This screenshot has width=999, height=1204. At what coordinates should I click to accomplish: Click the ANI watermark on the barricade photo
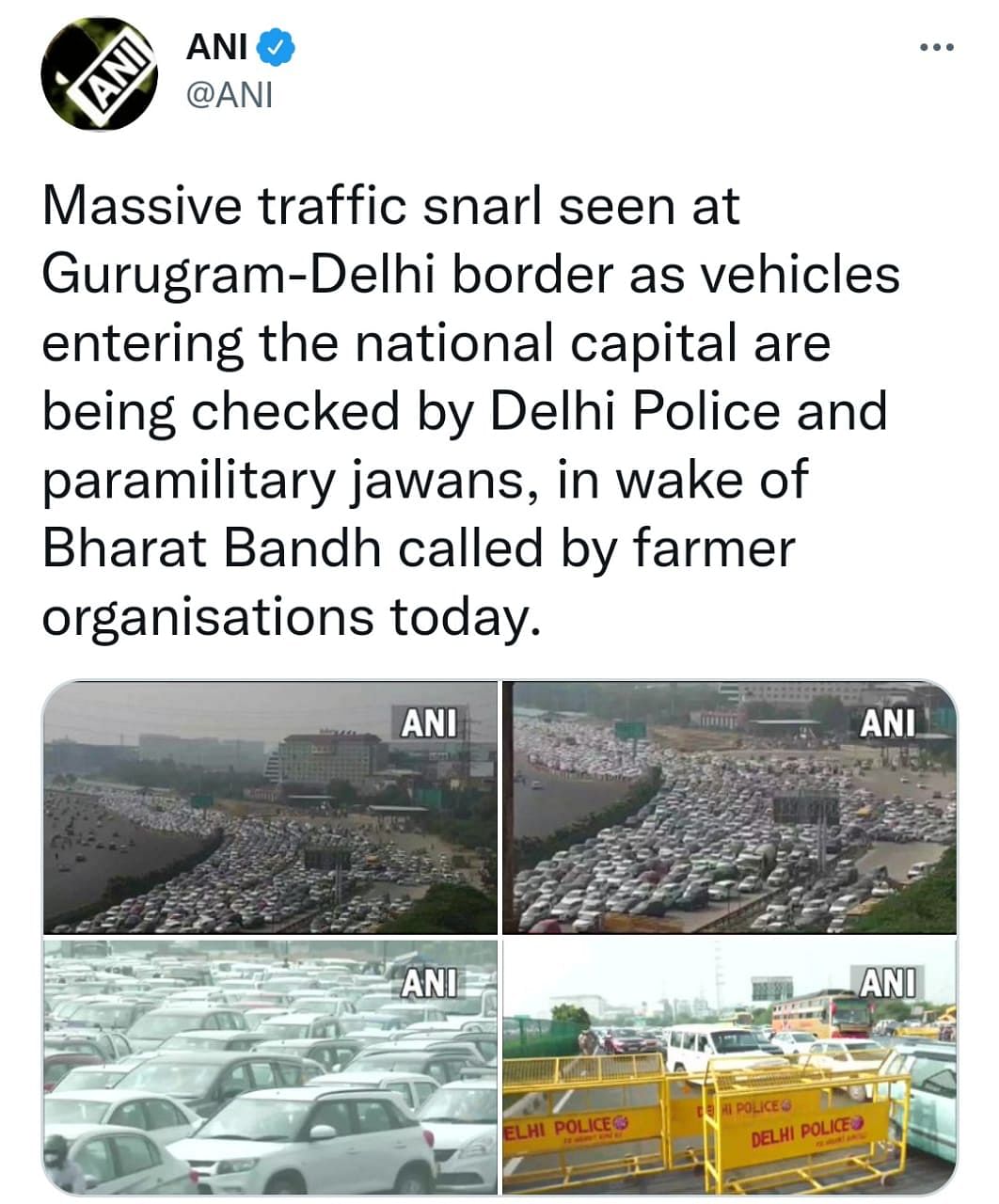tap(887, 984)
